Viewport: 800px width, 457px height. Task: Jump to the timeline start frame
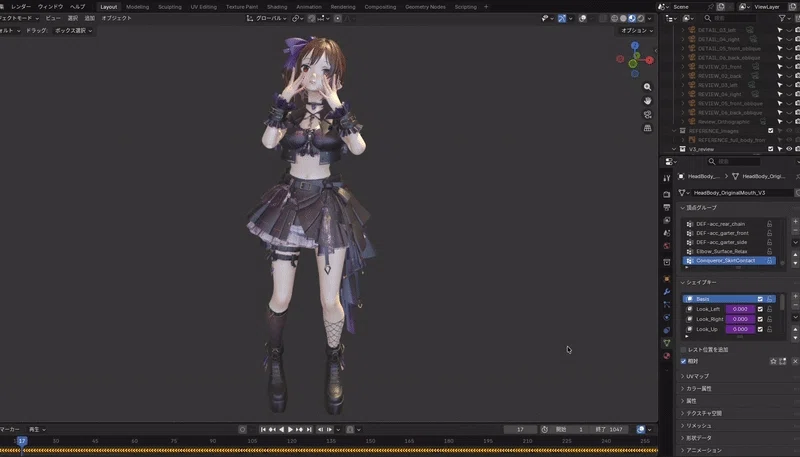(x=263, y=429)
